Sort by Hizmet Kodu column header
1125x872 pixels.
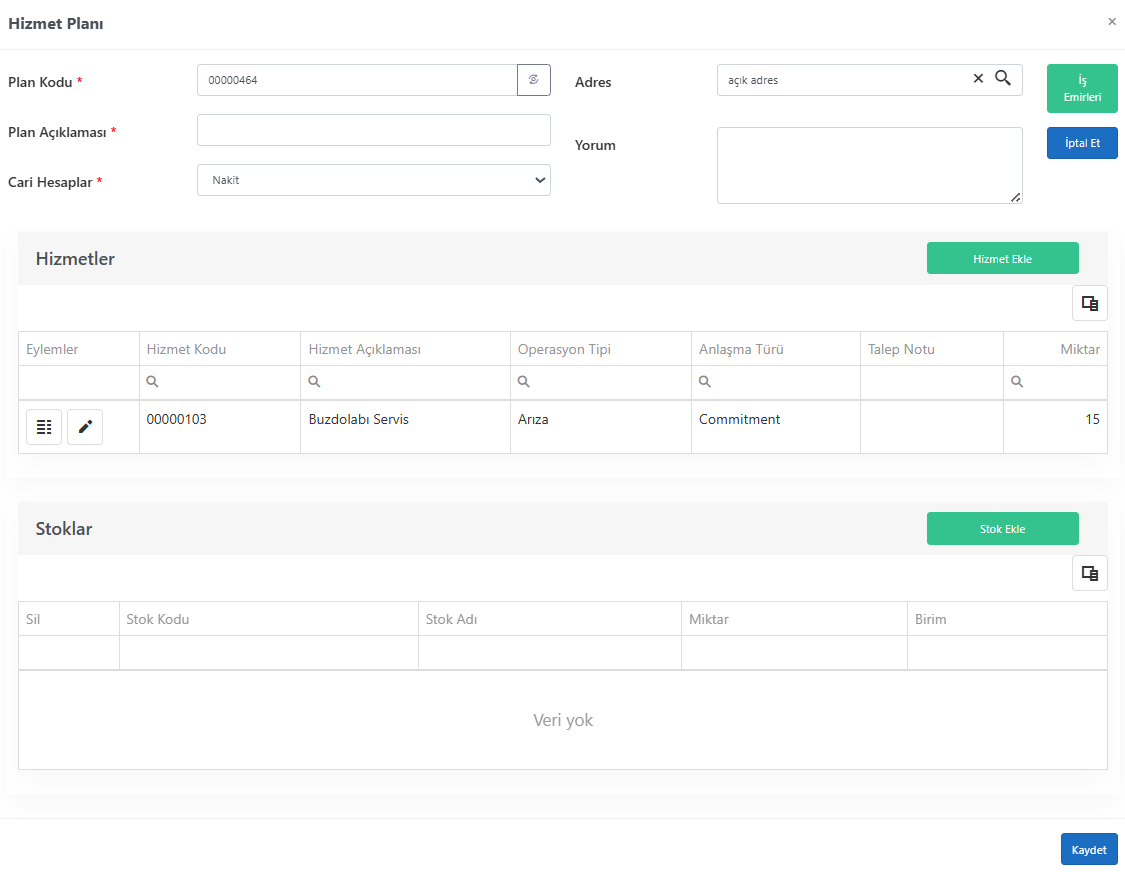[x=220, y=349]
